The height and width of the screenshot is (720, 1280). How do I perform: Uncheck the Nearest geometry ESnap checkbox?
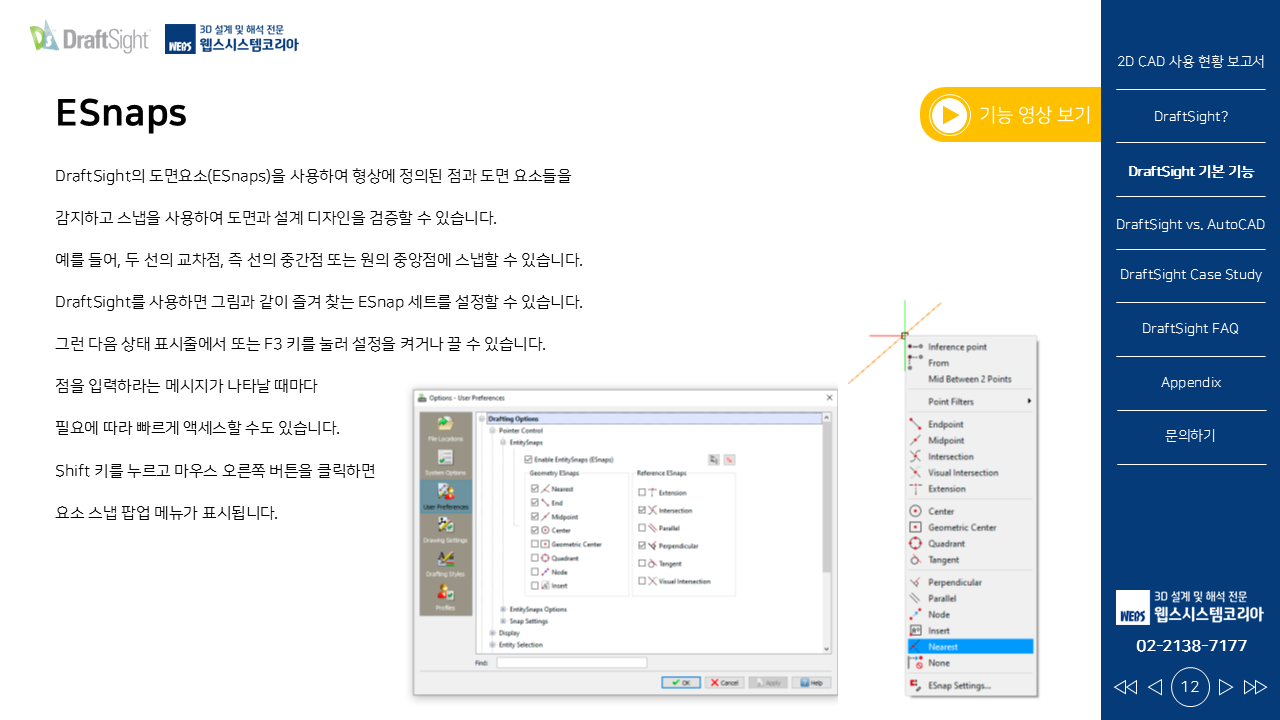tap(535, 488)
